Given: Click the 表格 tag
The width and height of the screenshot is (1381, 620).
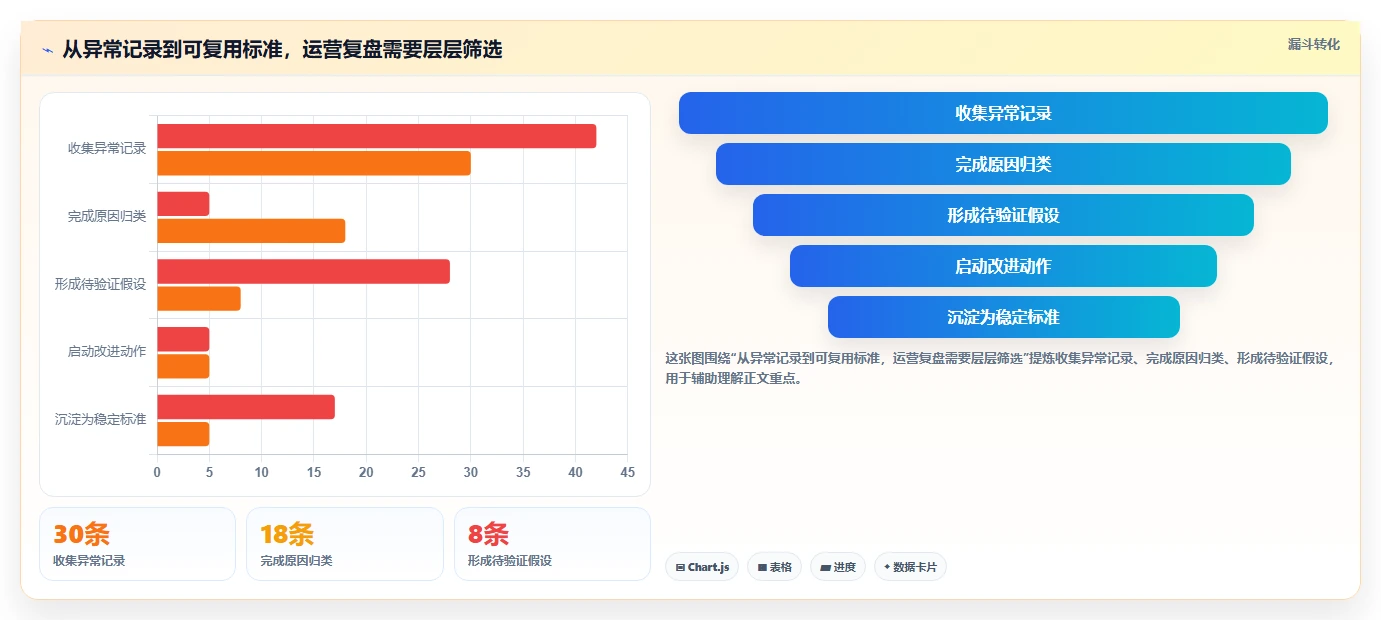Looking at the screenshot, I should coord(774,567).
